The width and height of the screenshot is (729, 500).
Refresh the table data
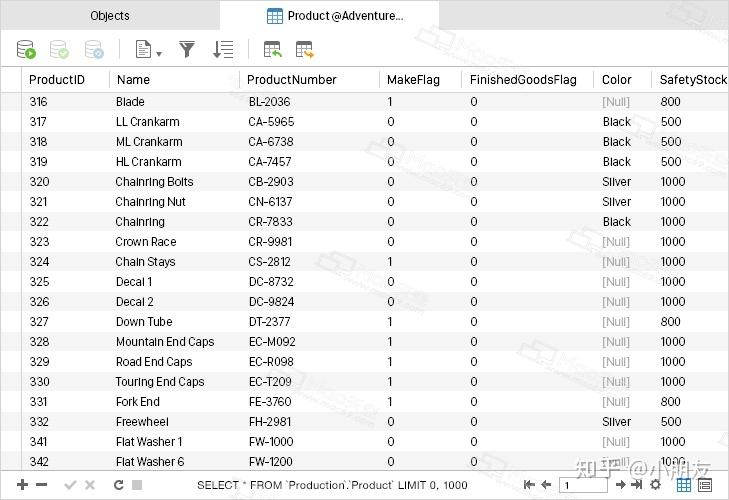(x=119, y=485)
